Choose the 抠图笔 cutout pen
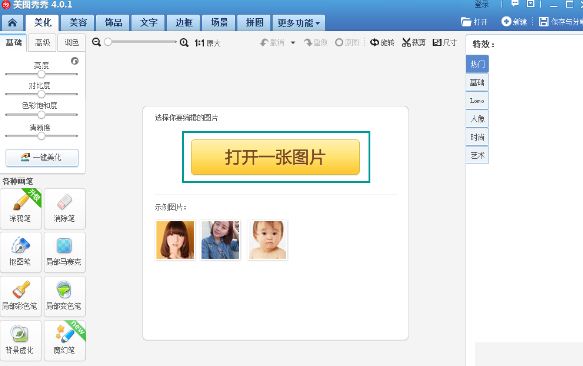The image size is (583, 366). (21, 252)
